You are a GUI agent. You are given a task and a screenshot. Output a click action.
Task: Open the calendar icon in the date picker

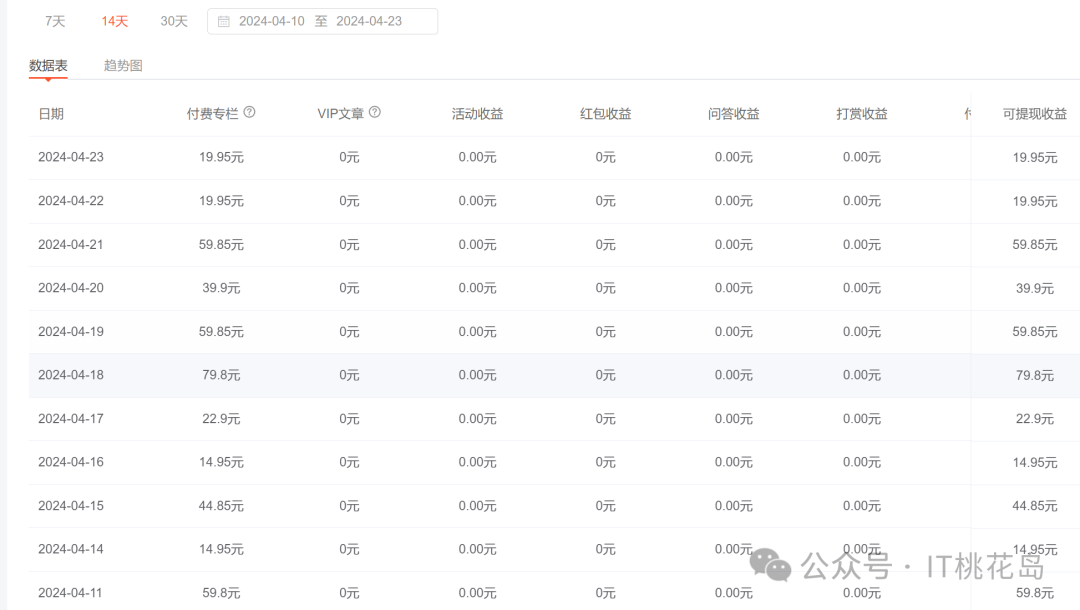(x=222, y=21)
